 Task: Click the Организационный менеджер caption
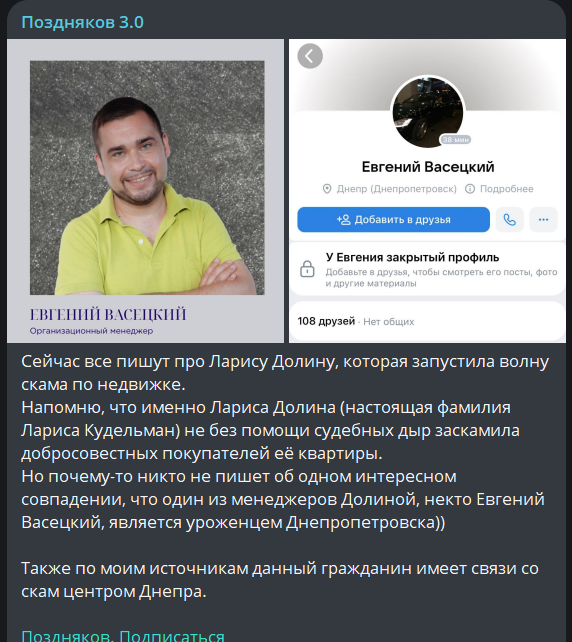91,331
